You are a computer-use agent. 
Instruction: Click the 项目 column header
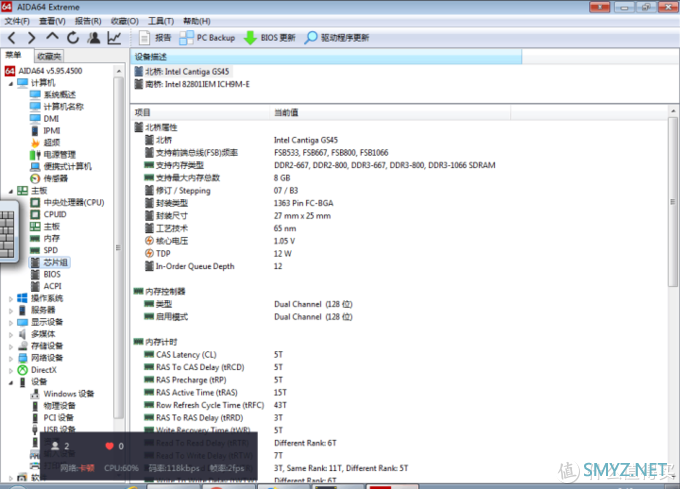(x=200, y=113)
